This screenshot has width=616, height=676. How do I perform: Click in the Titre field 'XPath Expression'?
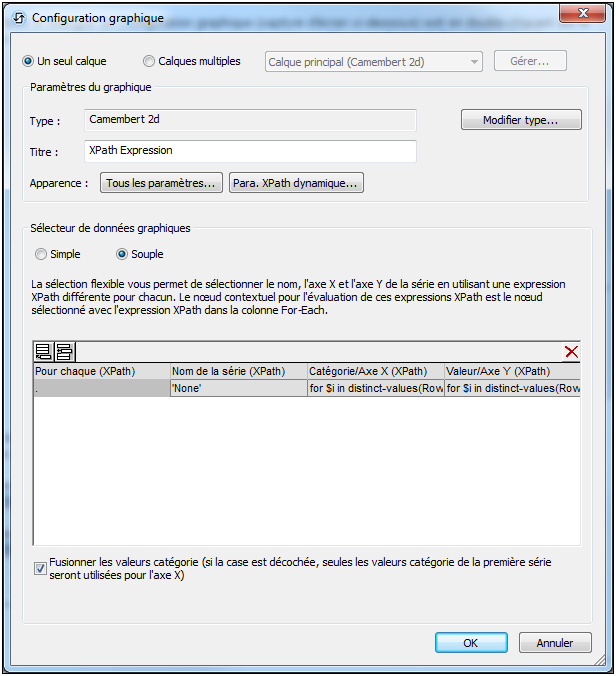(250, 151)
